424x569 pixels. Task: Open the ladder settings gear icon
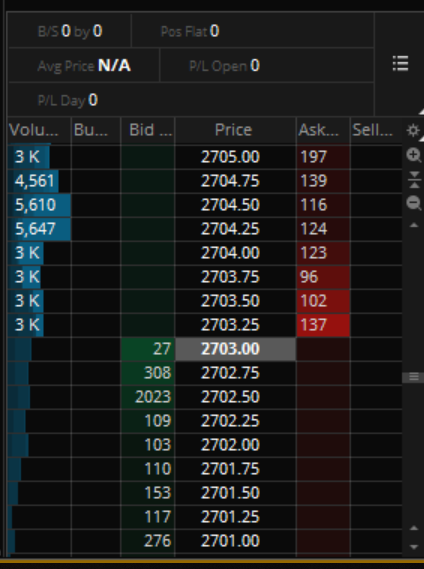(x=413, y=130)
